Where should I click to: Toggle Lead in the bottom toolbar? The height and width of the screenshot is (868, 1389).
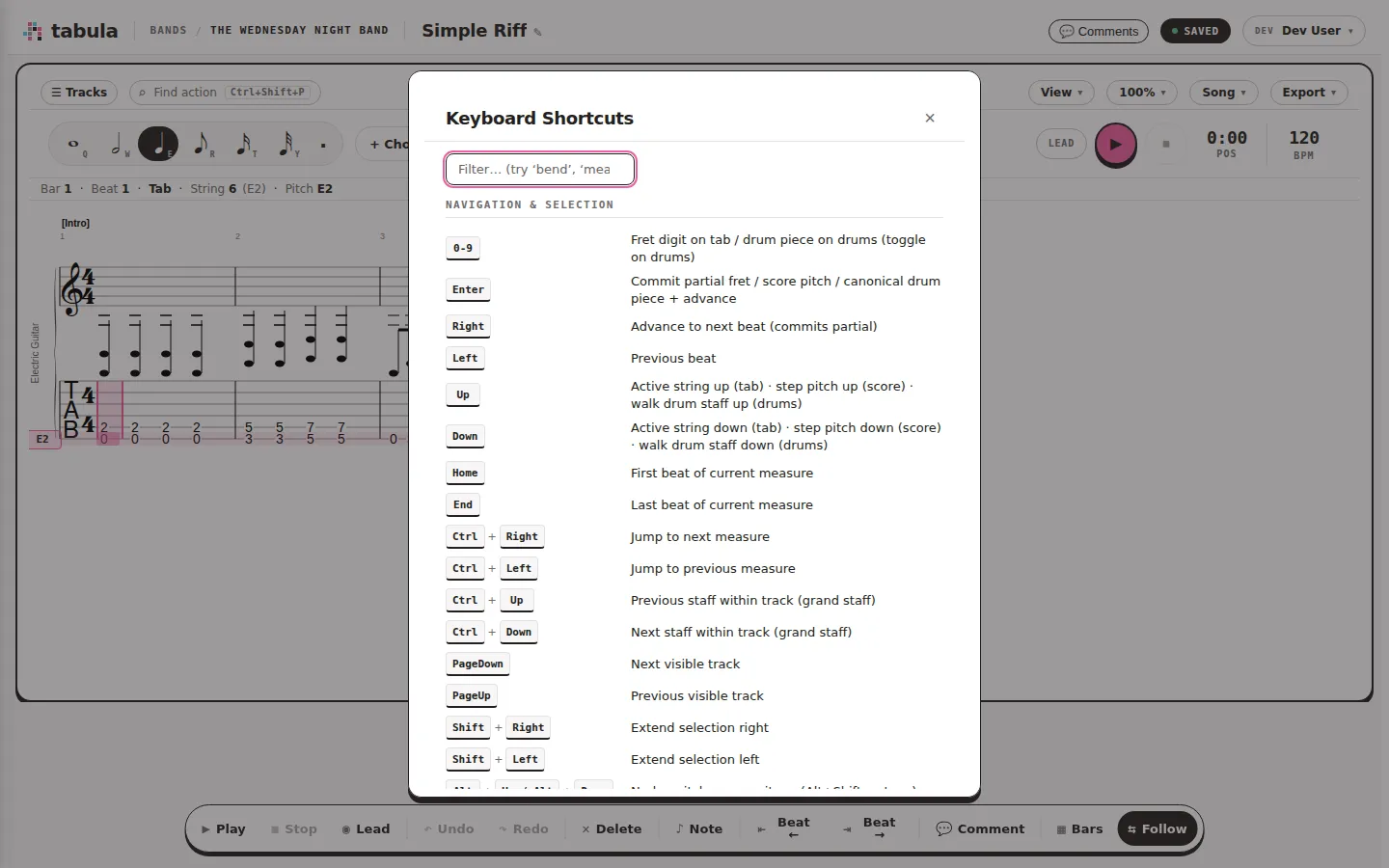pyautogui.click(x=366, y=829)
